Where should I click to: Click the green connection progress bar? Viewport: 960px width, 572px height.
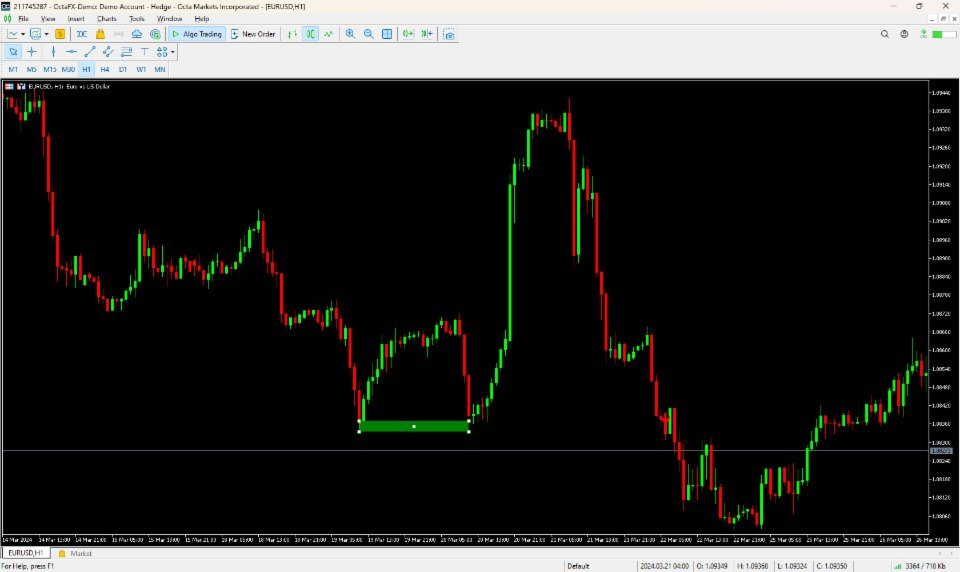[x=942, y=34]
